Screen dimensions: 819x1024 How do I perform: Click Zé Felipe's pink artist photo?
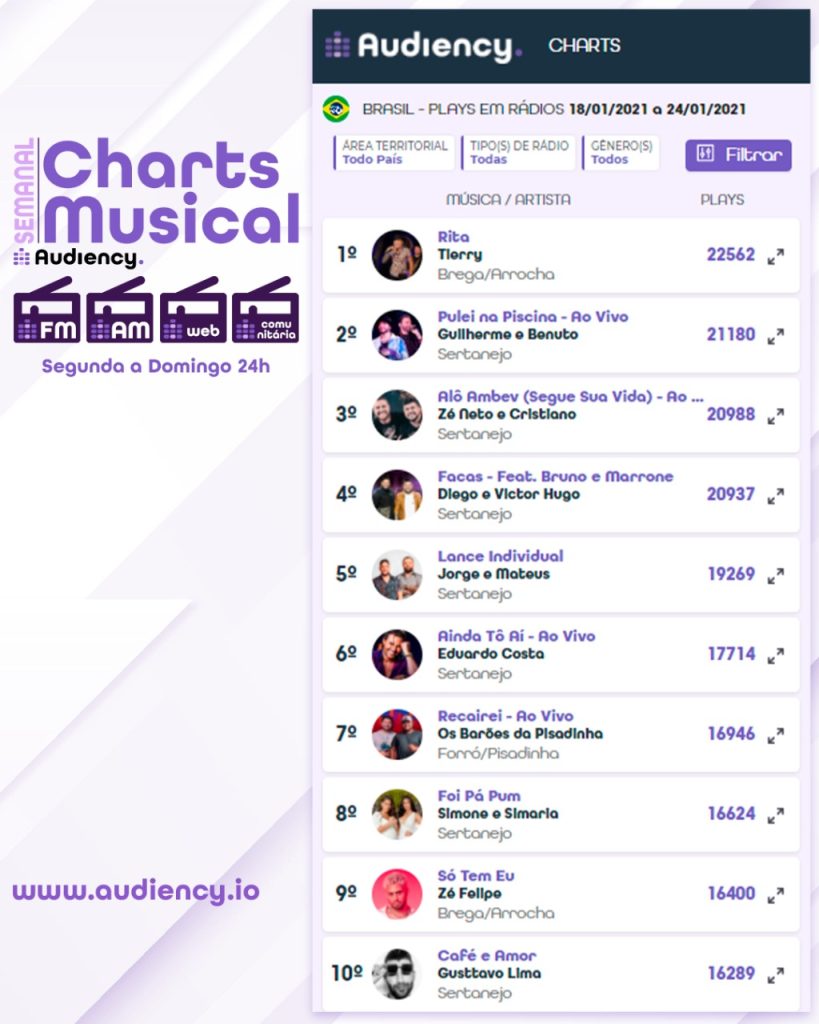click(x=396, y=894)
